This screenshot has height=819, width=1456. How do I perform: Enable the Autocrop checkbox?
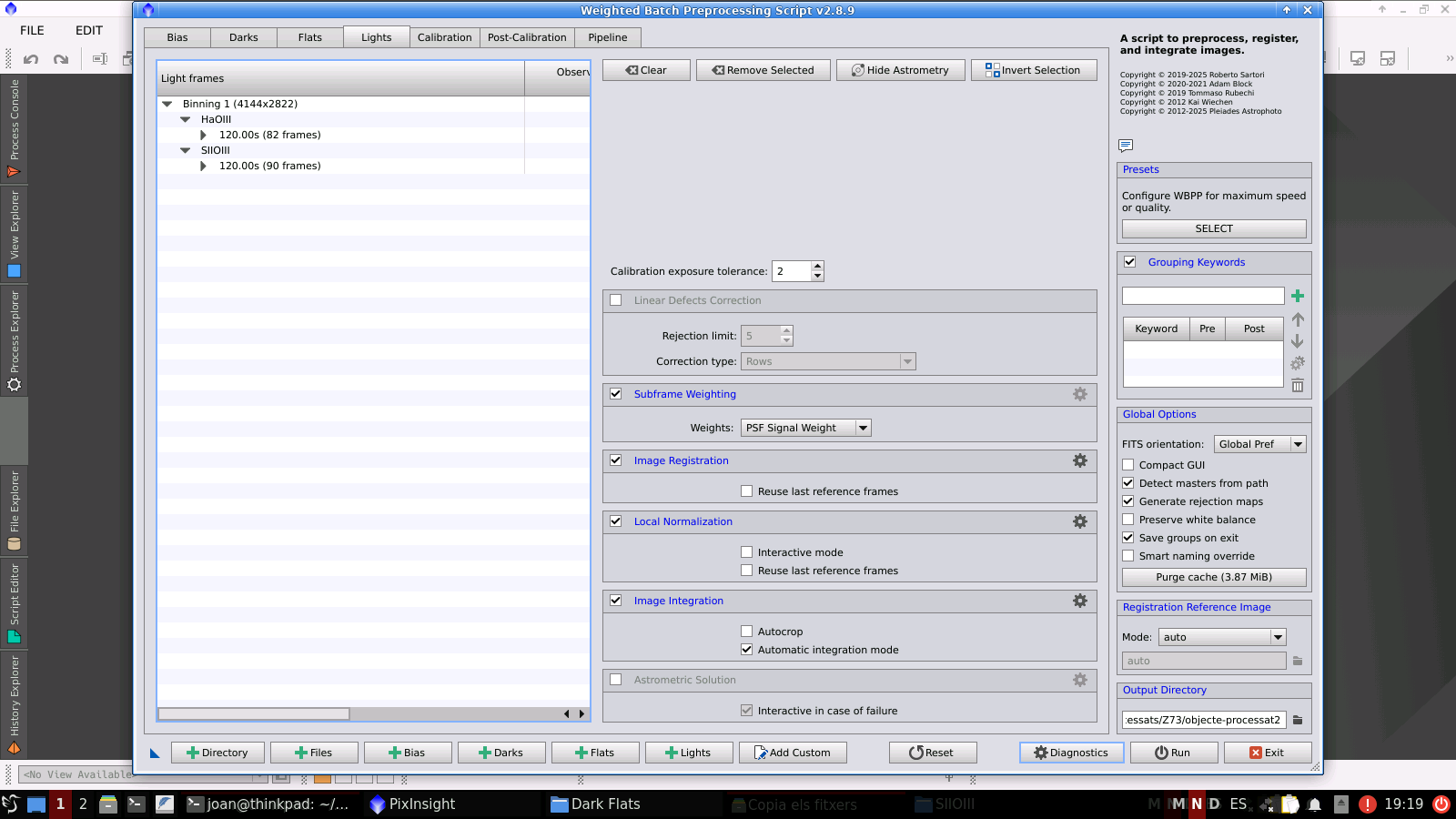pos(746,632)
